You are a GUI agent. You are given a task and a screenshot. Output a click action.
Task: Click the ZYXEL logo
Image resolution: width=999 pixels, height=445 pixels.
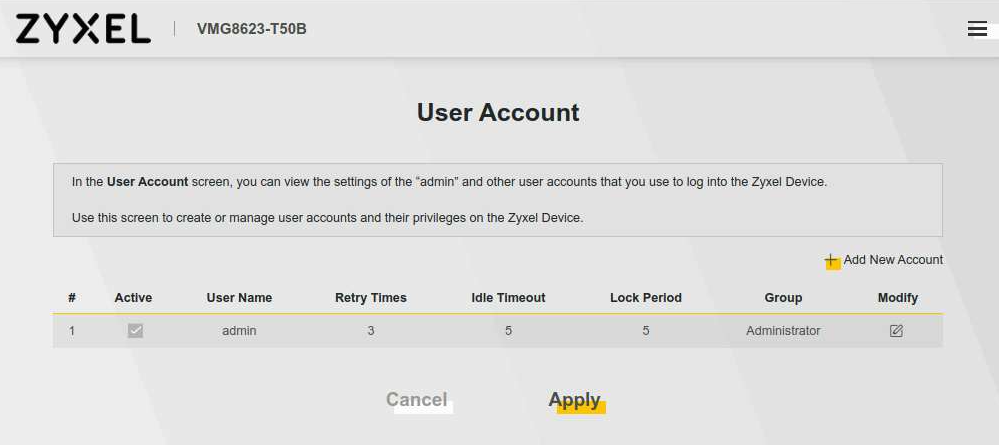tap(83, 29)
